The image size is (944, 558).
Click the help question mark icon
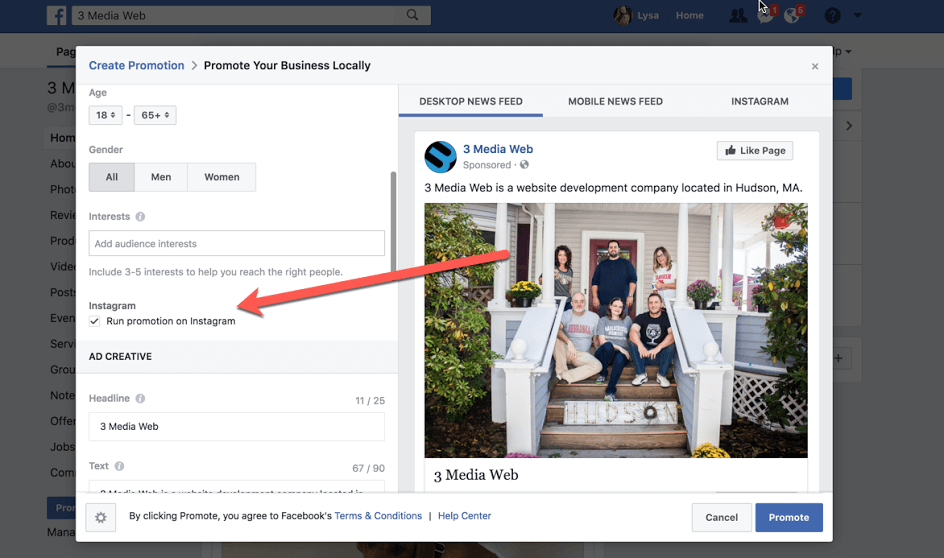pyautogui.click(x=833, y=15)
